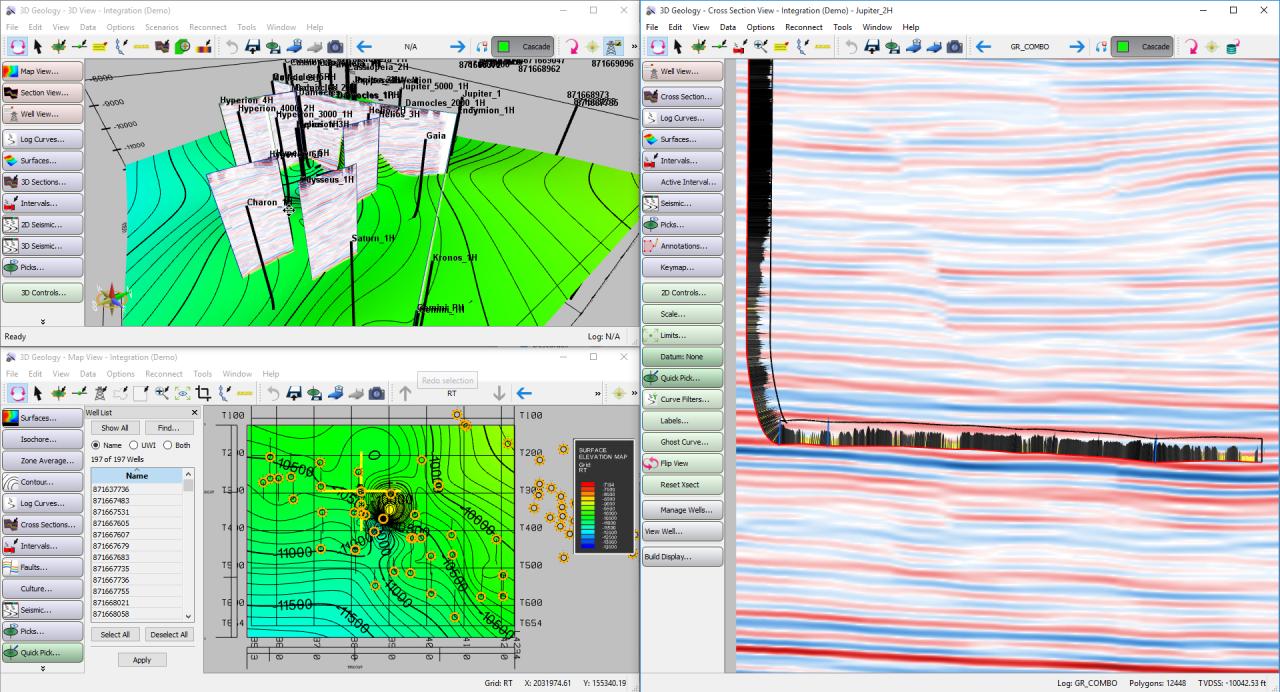Viewport: 1280px width, 692px height.
Task: Click the up arrow beside RT in Map View
Action: pyautogui.click(x=405, y=394)
